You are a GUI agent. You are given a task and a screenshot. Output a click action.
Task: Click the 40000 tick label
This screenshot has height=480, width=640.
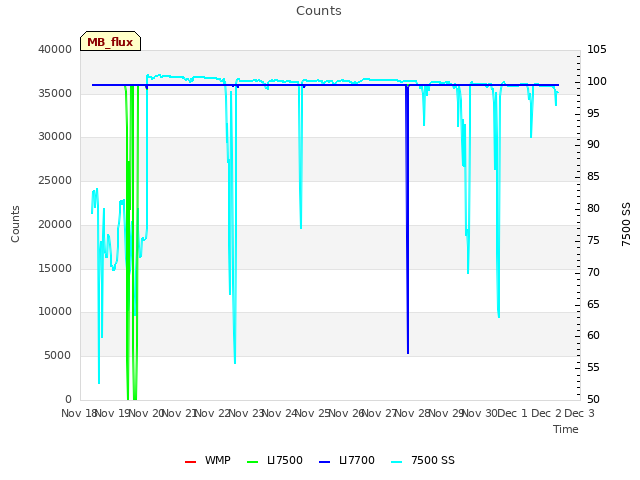point(55,49)
